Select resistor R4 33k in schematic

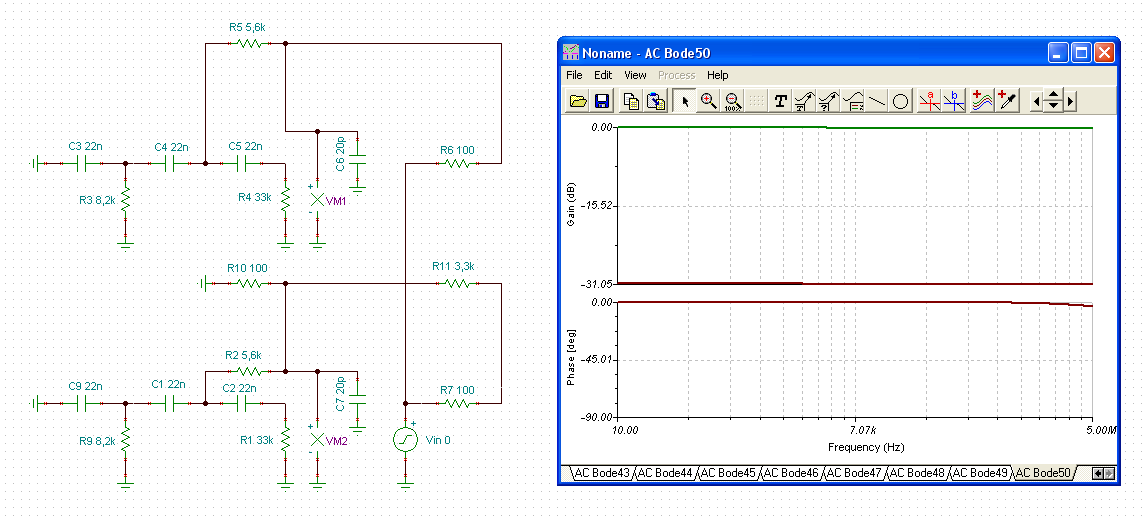(x=286, y=199)
